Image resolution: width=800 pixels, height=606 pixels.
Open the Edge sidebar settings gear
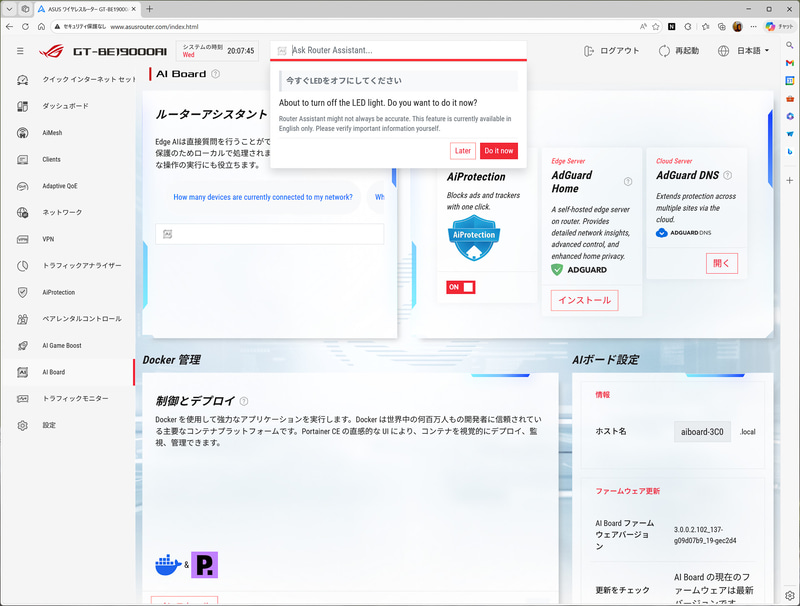[790, 595]
